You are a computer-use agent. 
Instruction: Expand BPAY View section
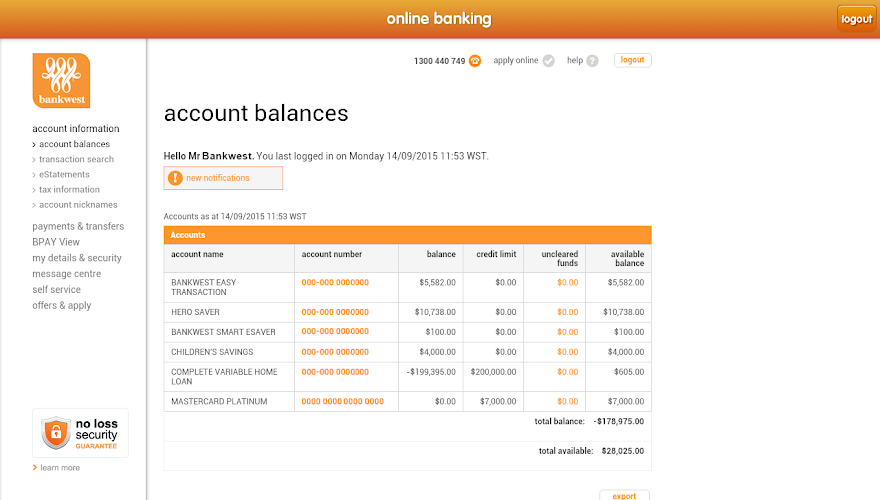click(x=56, y=242)
